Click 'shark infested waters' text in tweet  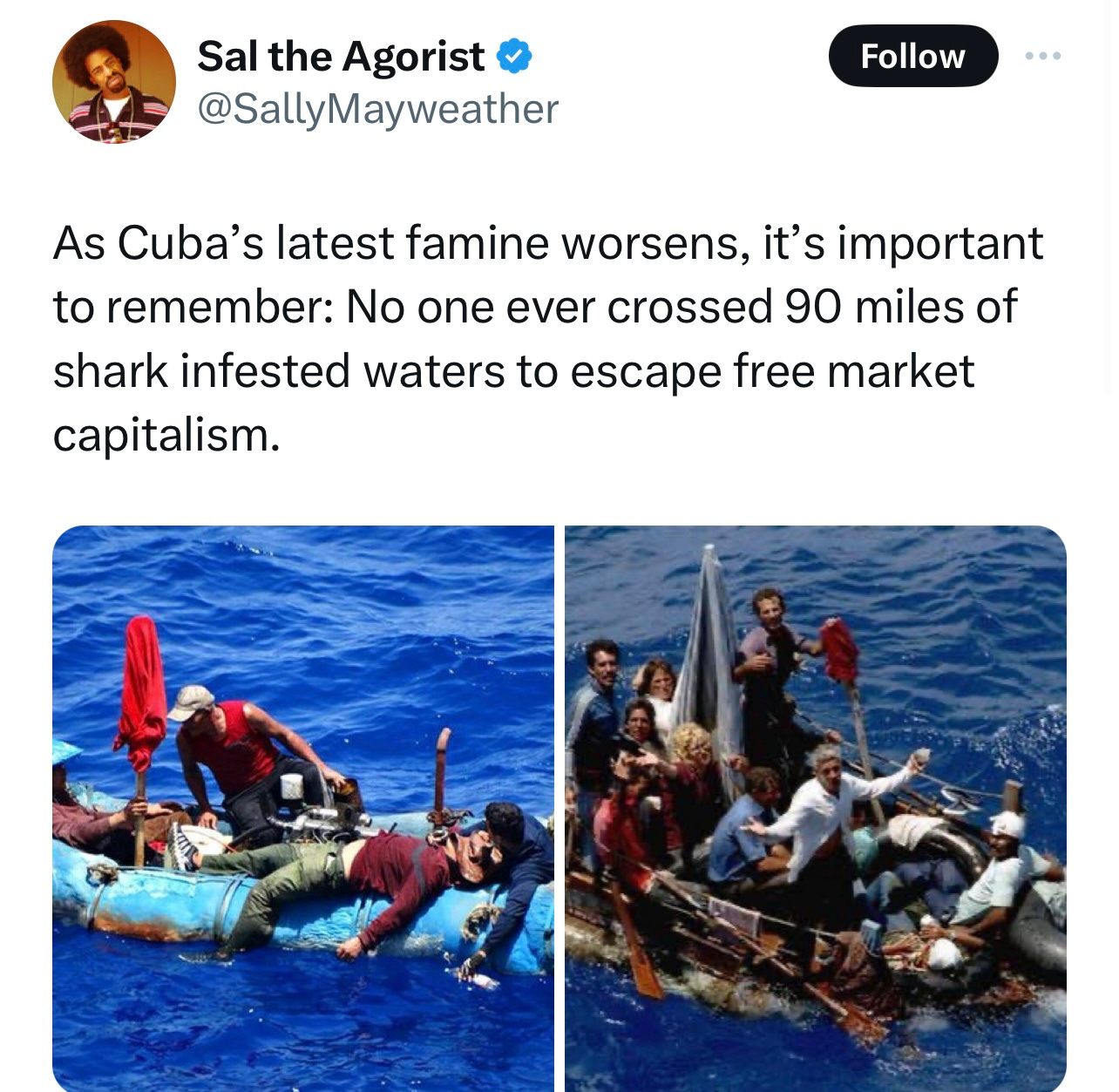click(x=279, y=370)
